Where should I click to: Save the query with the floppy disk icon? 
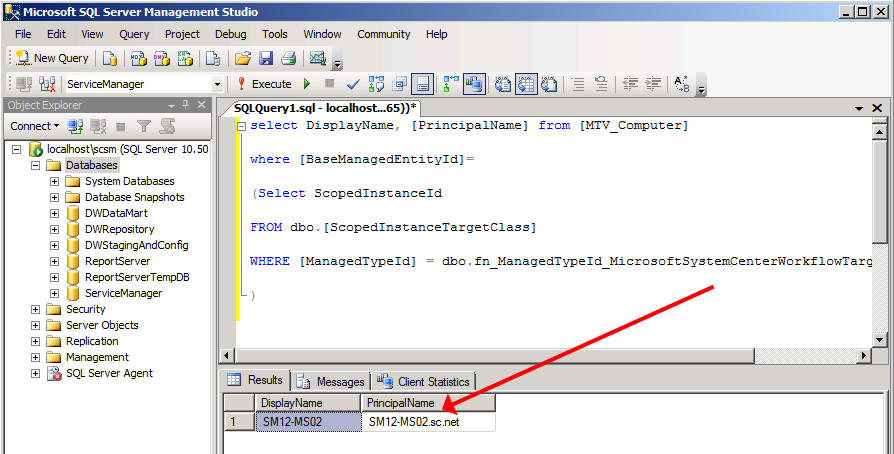[266, 59]
